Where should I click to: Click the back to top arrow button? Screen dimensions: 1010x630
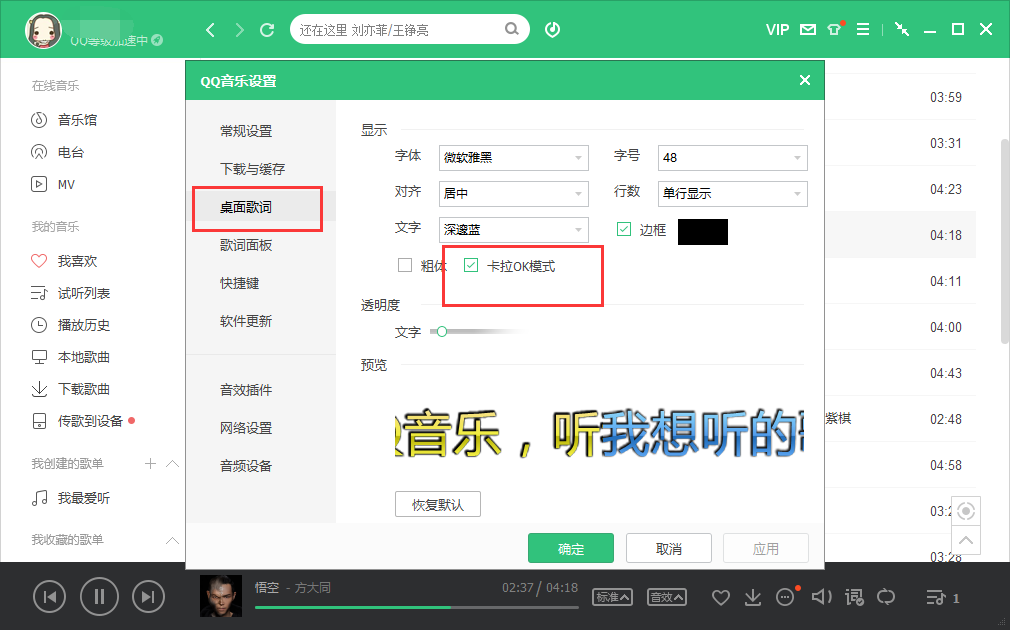(966, 540)
